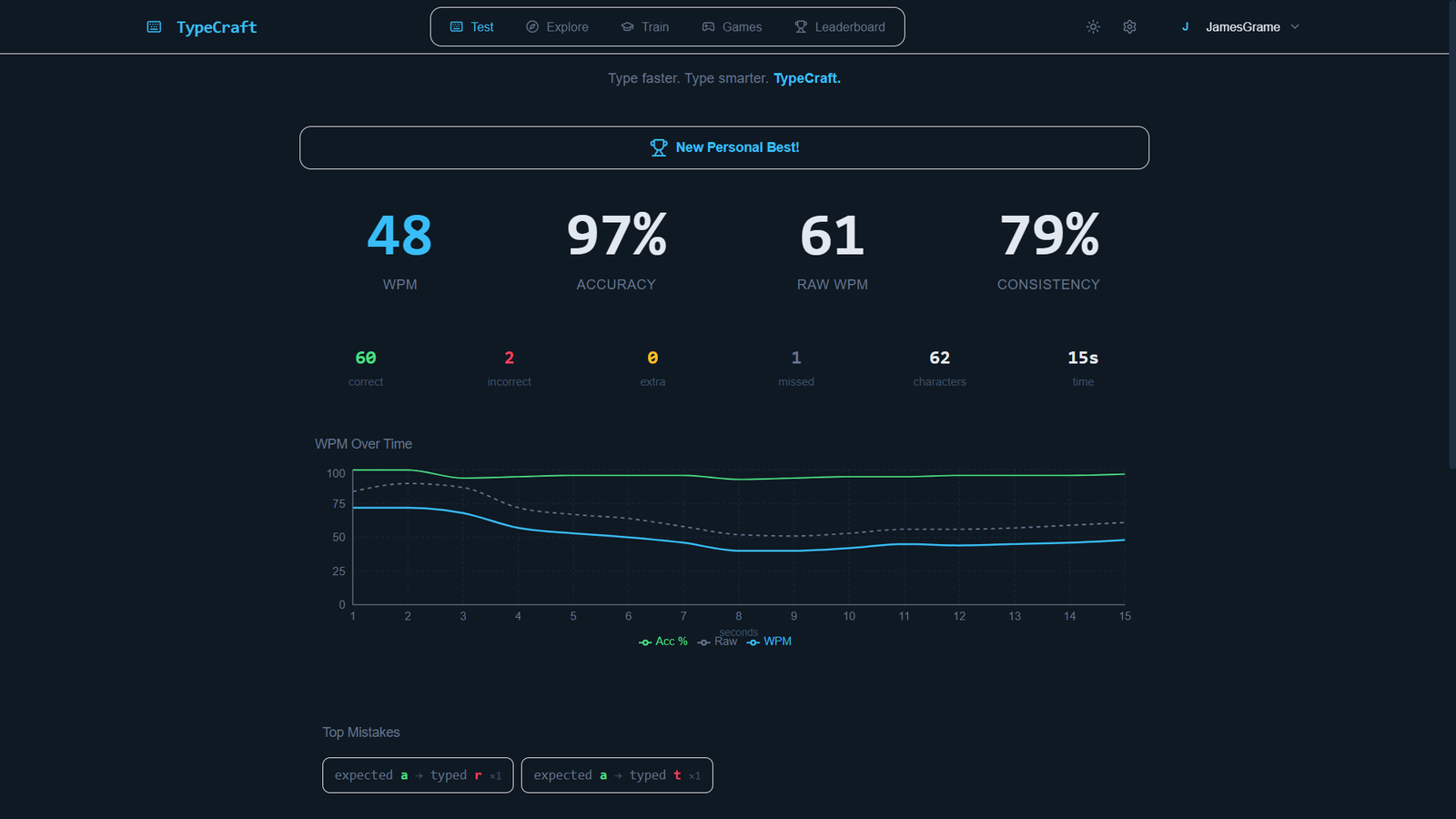The image size is (1456, 819).
Task: Toggle the Acc % series in chart legend
Action: pyautogui.click(x=663, y=642)
